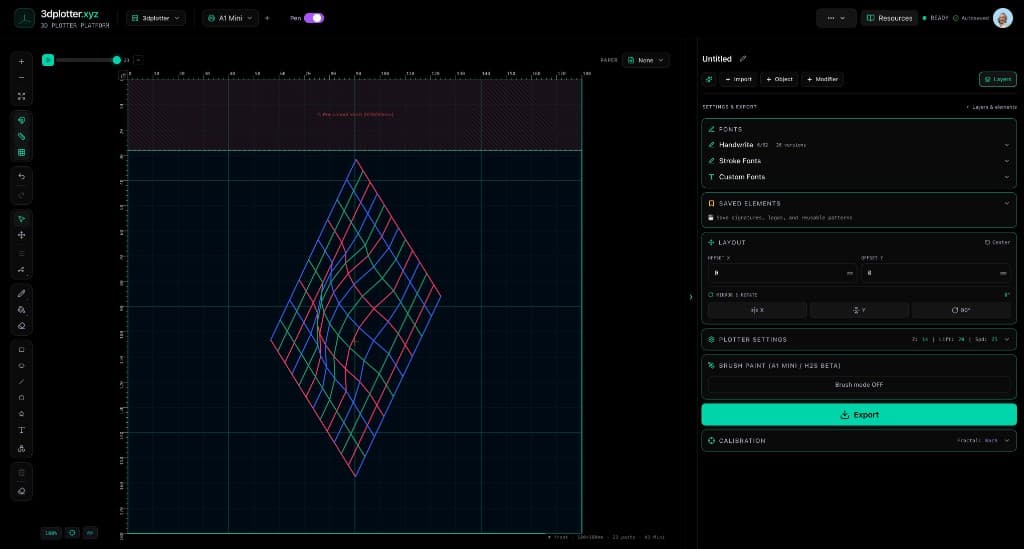1024x549 pixels.
Task: Toggle the Pen switch in top bar
Action: pyautogui.click(x=314, y=18)
